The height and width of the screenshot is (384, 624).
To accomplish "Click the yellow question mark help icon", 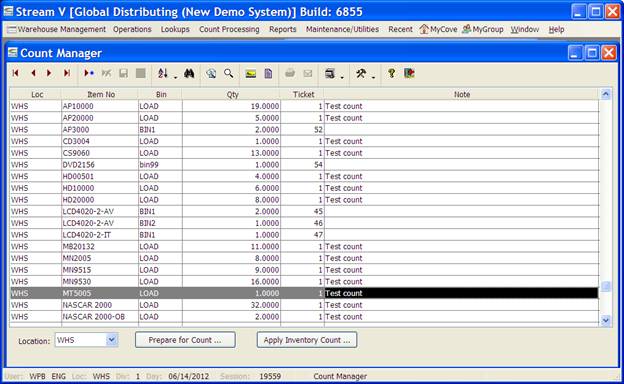I will coord(392,73).
